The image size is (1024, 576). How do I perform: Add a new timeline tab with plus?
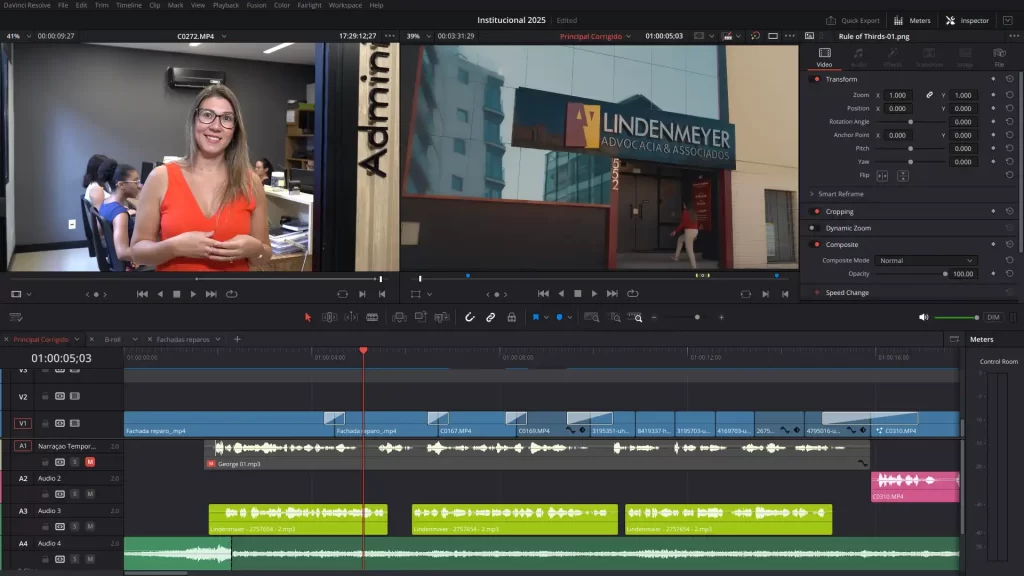coord(237,340)
